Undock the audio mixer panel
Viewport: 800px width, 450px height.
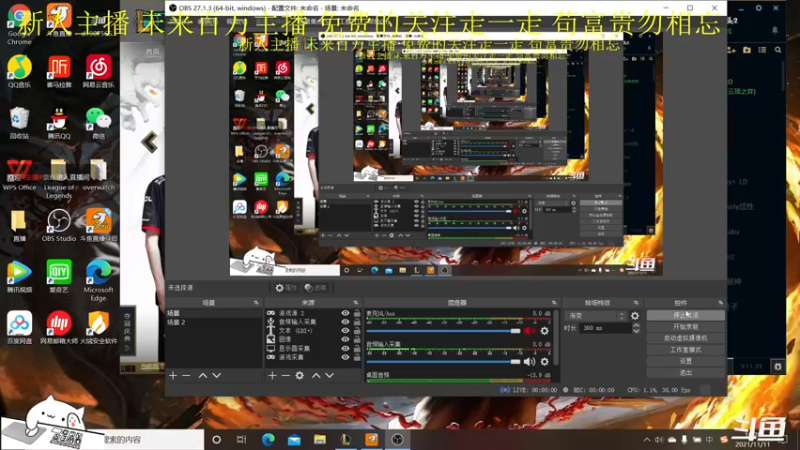click(554, 303)
